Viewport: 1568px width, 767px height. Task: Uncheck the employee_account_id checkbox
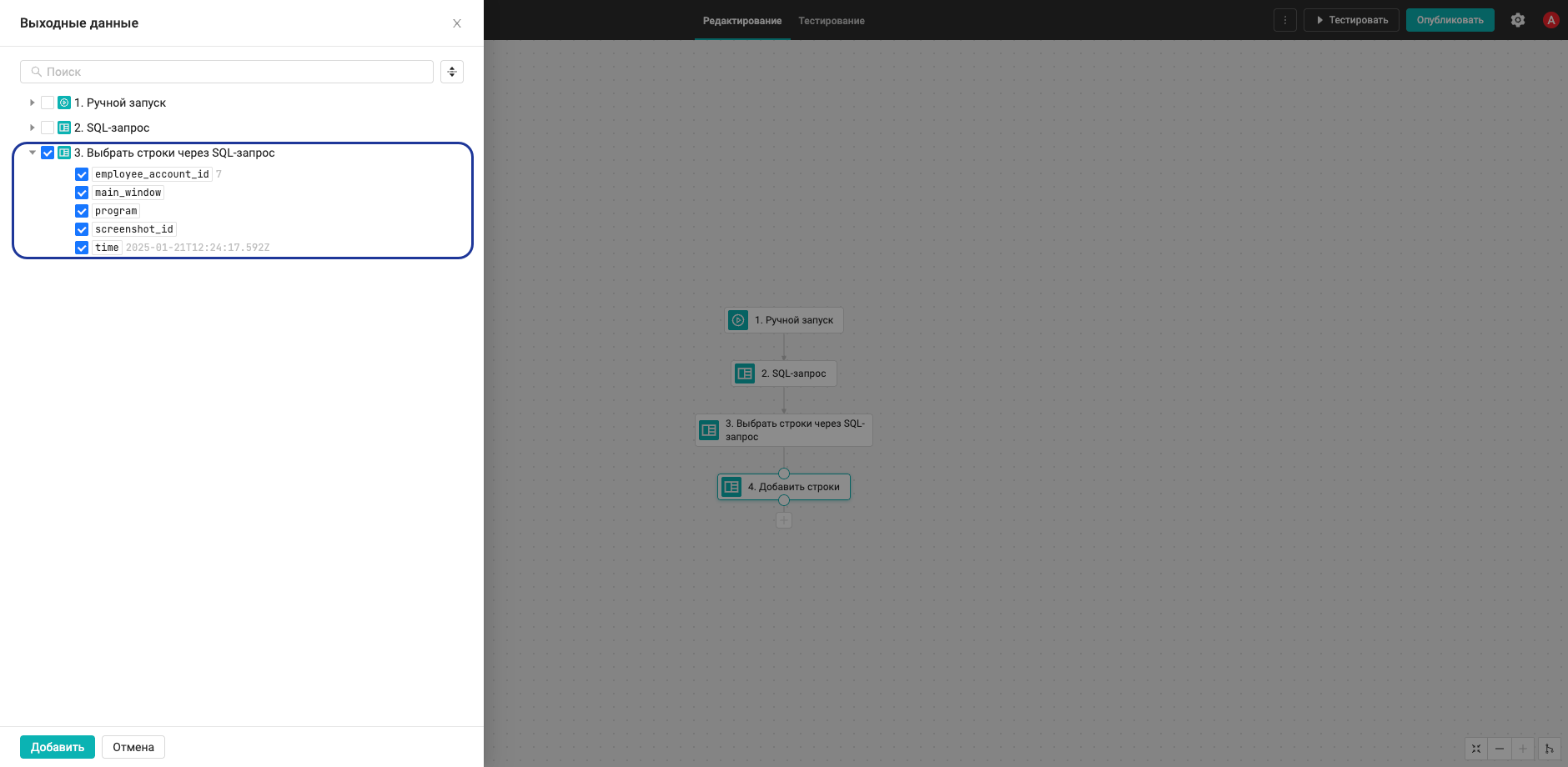click(x=82, y=174)
